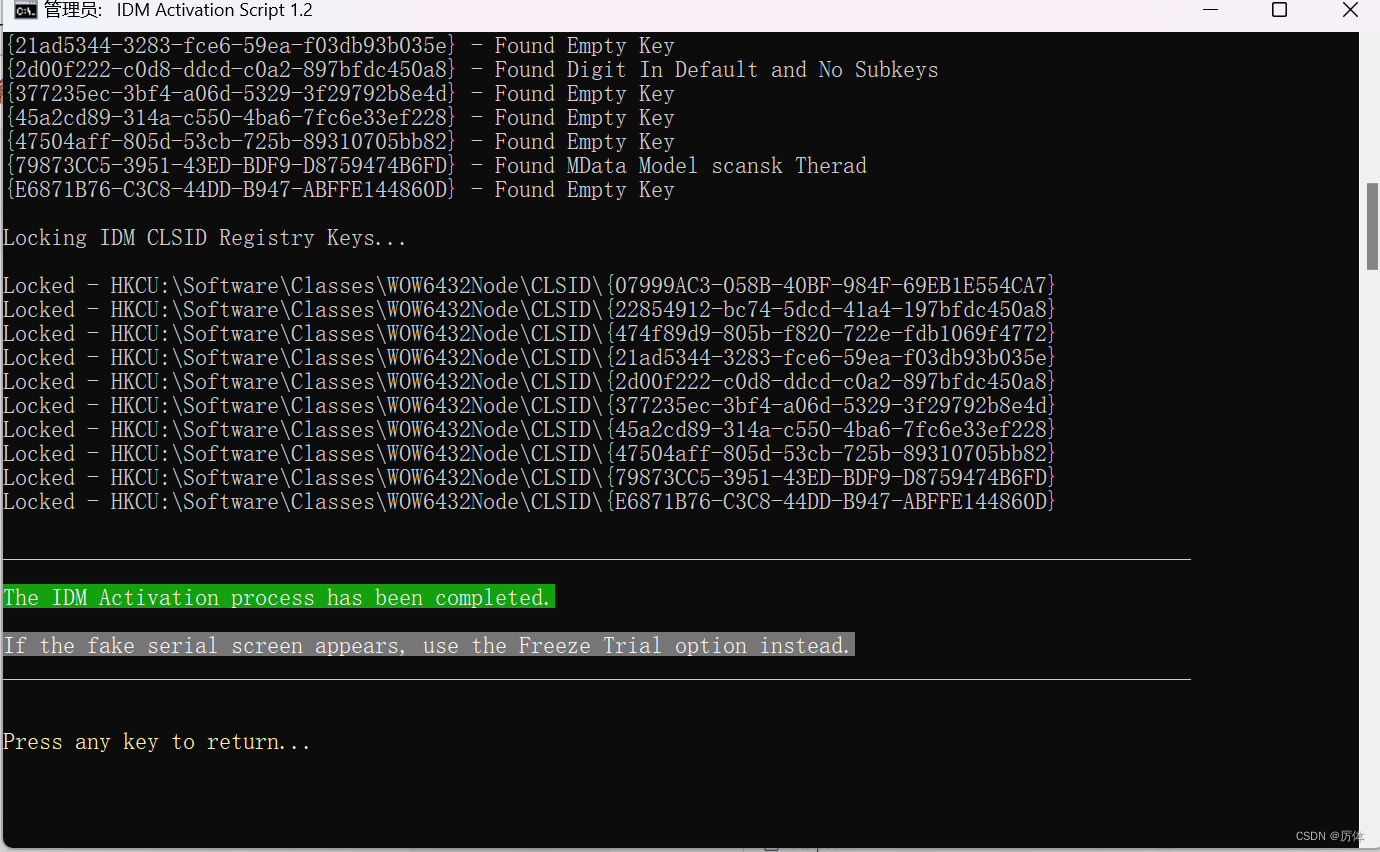Click the Locked row ending {E6871B76-C3C8-44DD-B947-ABFFE144860D}
The image size is (1380, 852).
click(x=530, y=502)
